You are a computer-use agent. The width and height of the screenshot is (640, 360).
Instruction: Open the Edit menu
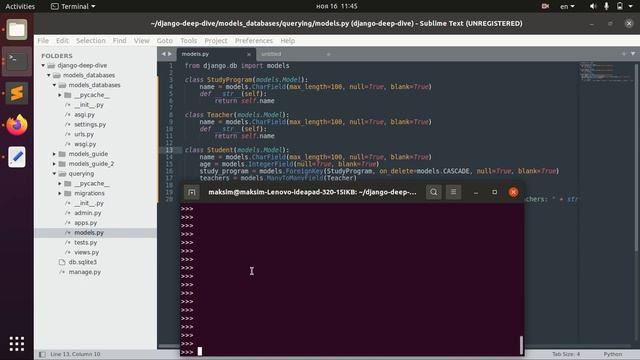tap(62, 40)
